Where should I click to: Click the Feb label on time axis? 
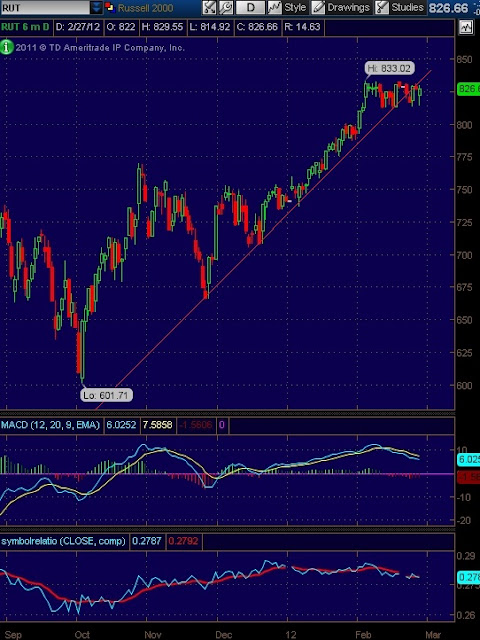[x=364, y=635]
